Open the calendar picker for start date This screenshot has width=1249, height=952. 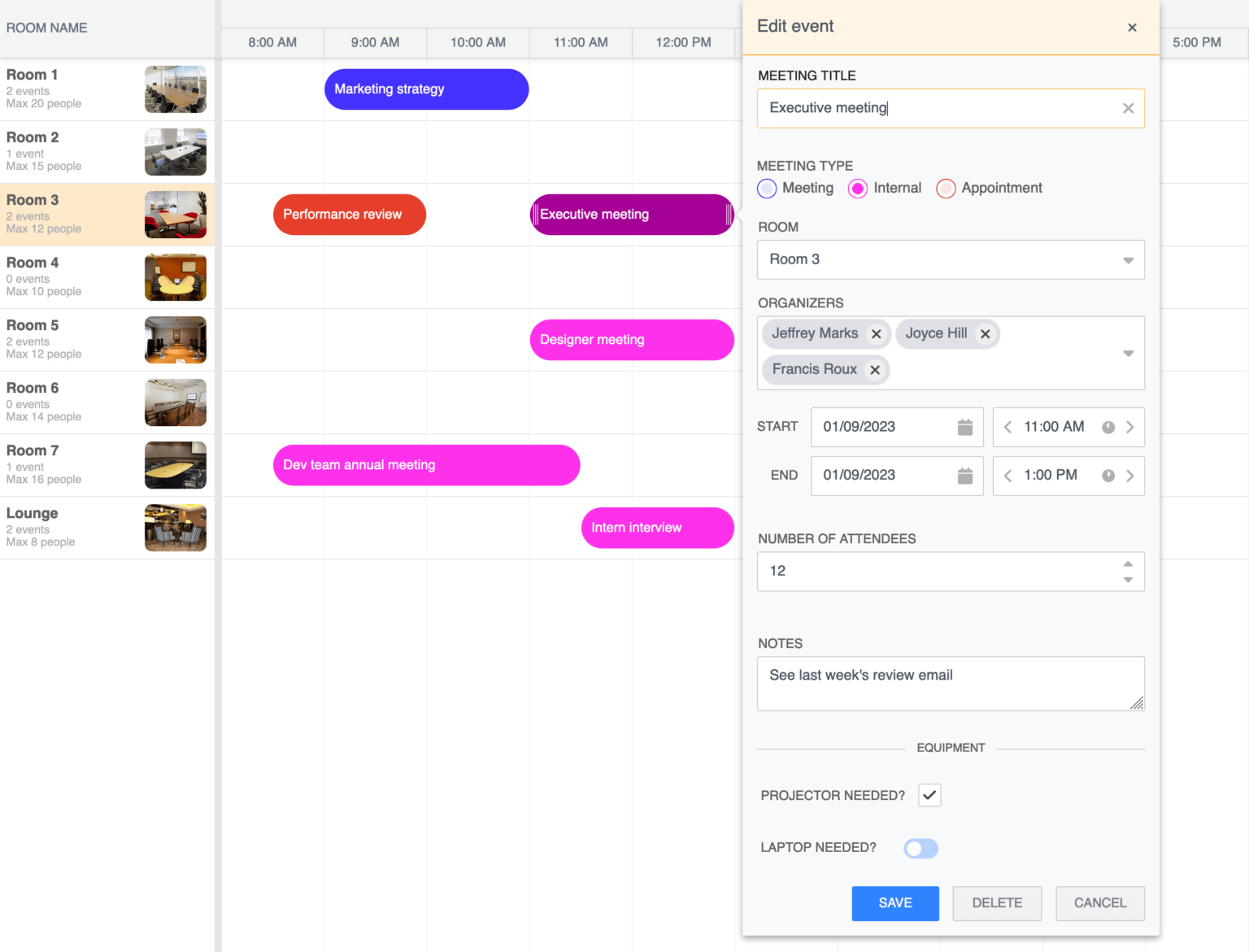964,427
